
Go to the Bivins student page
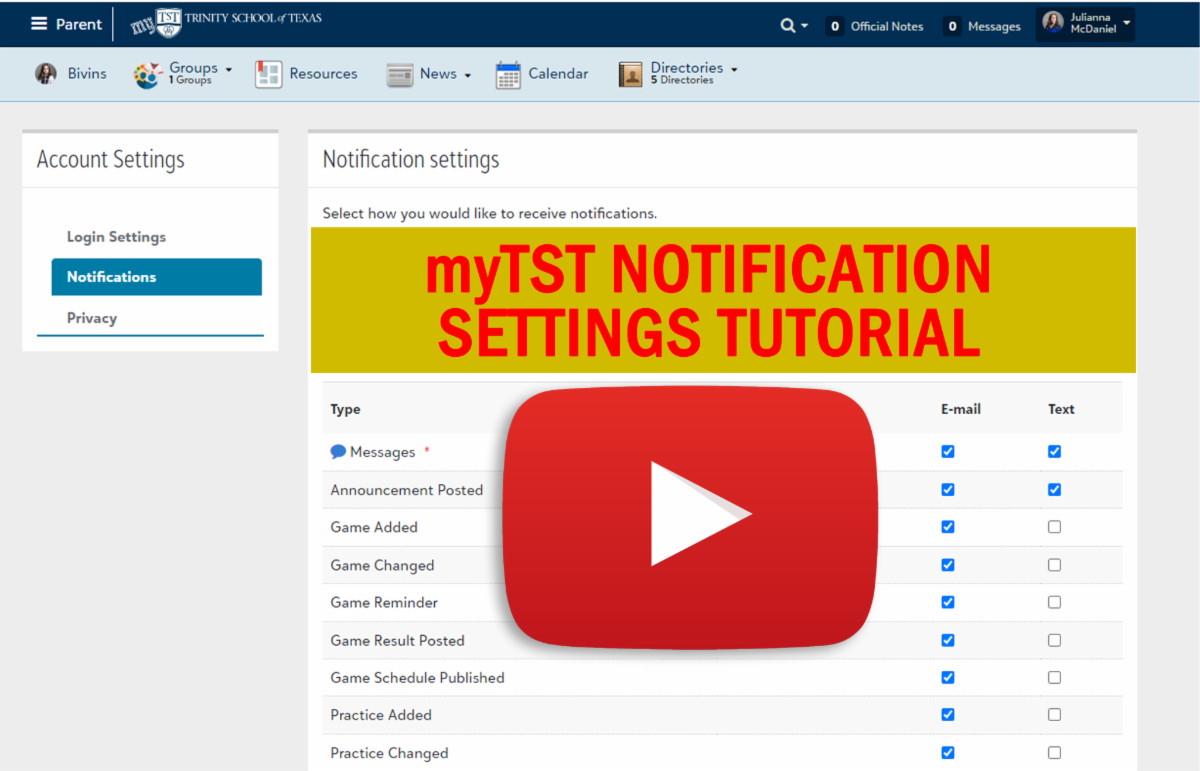[x=87, y=74]
